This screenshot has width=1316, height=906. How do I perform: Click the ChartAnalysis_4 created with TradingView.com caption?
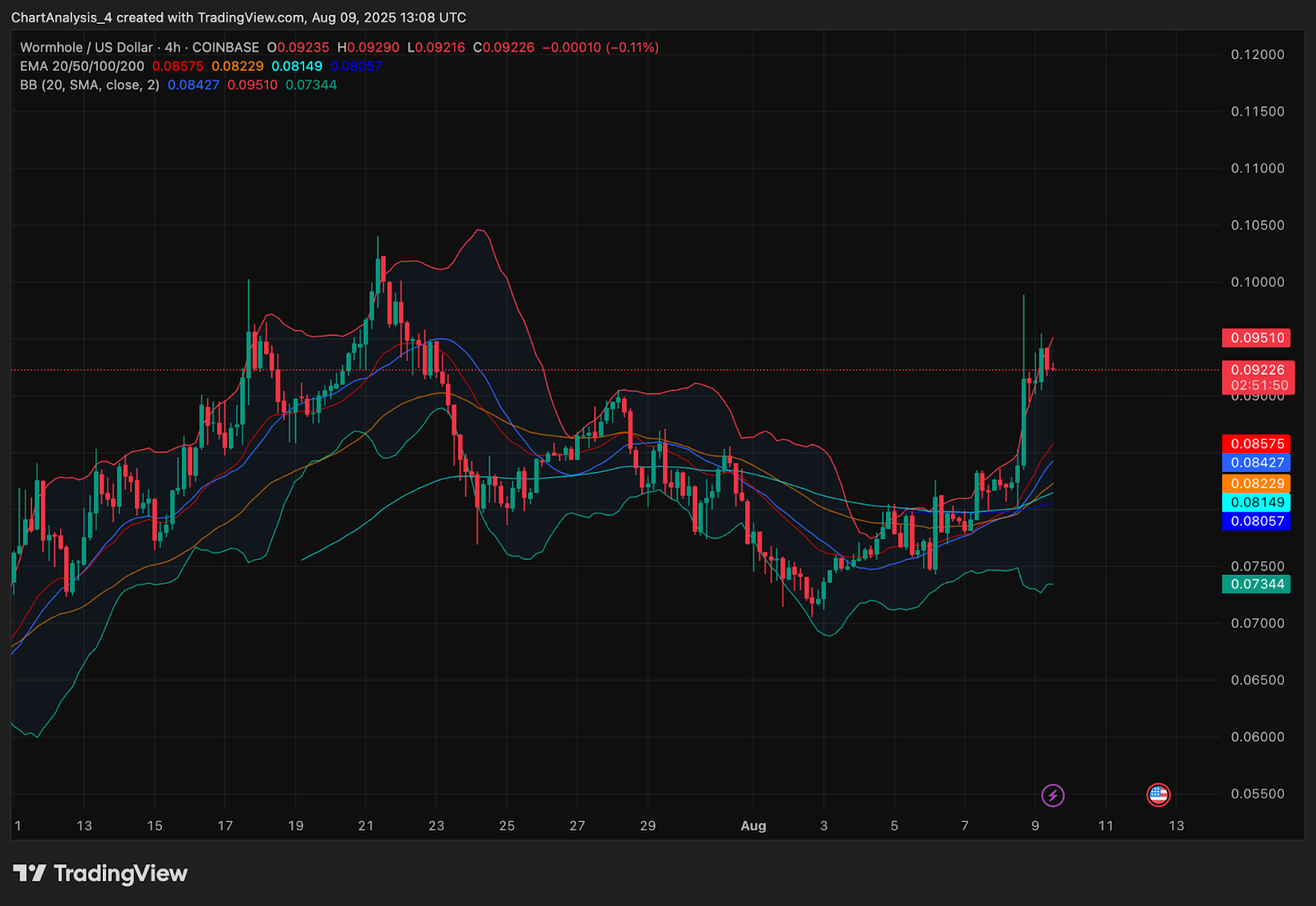point(239,17)
